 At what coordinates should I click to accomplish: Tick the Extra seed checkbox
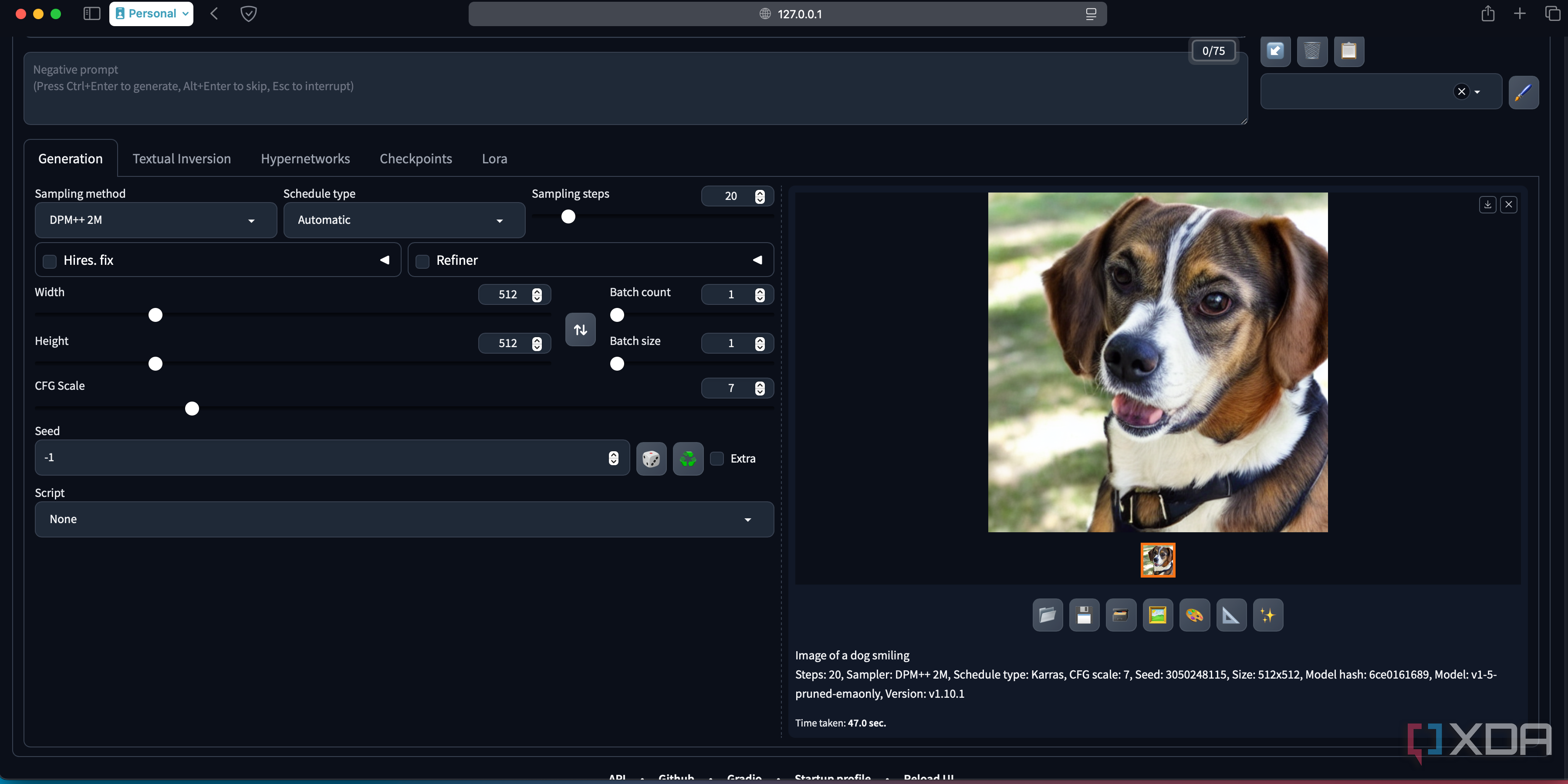point(717,458)
